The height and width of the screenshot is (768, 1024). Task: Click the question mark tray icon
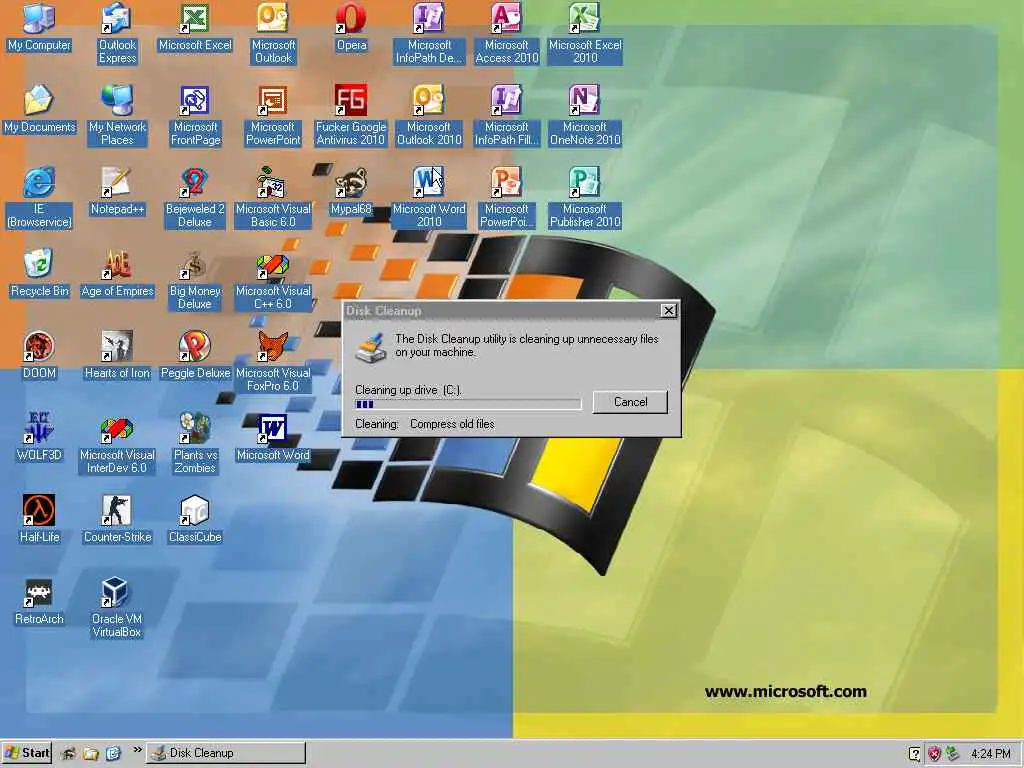[x=915, y=754]
